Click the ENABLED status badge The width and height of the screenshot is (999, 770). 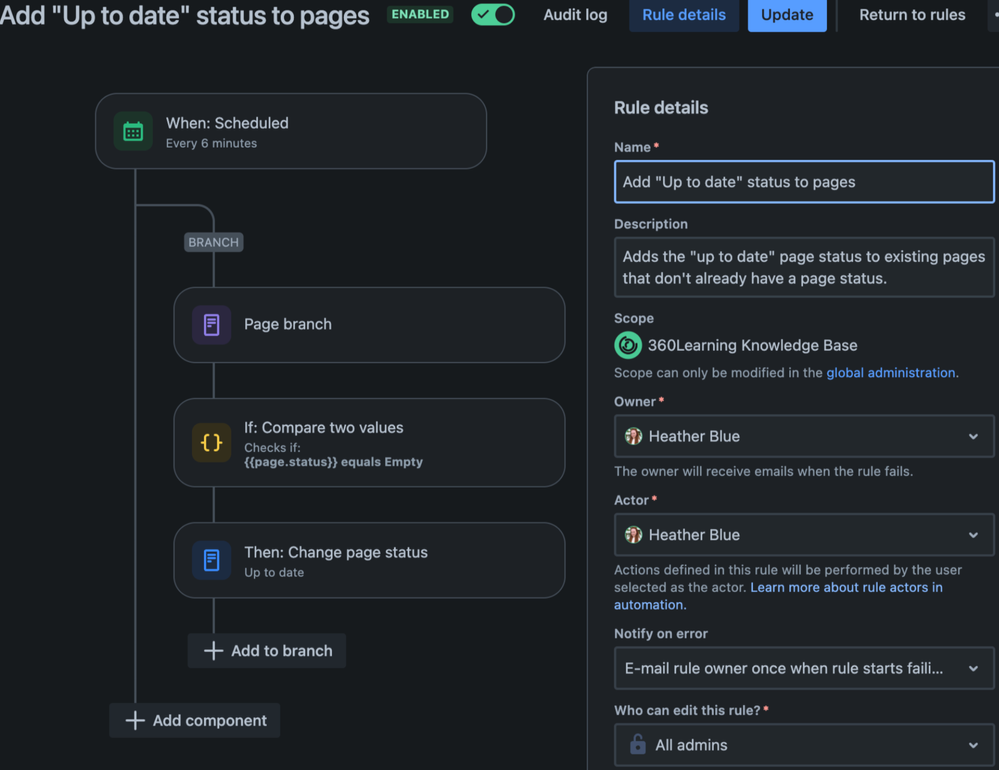tap(420, 15)
